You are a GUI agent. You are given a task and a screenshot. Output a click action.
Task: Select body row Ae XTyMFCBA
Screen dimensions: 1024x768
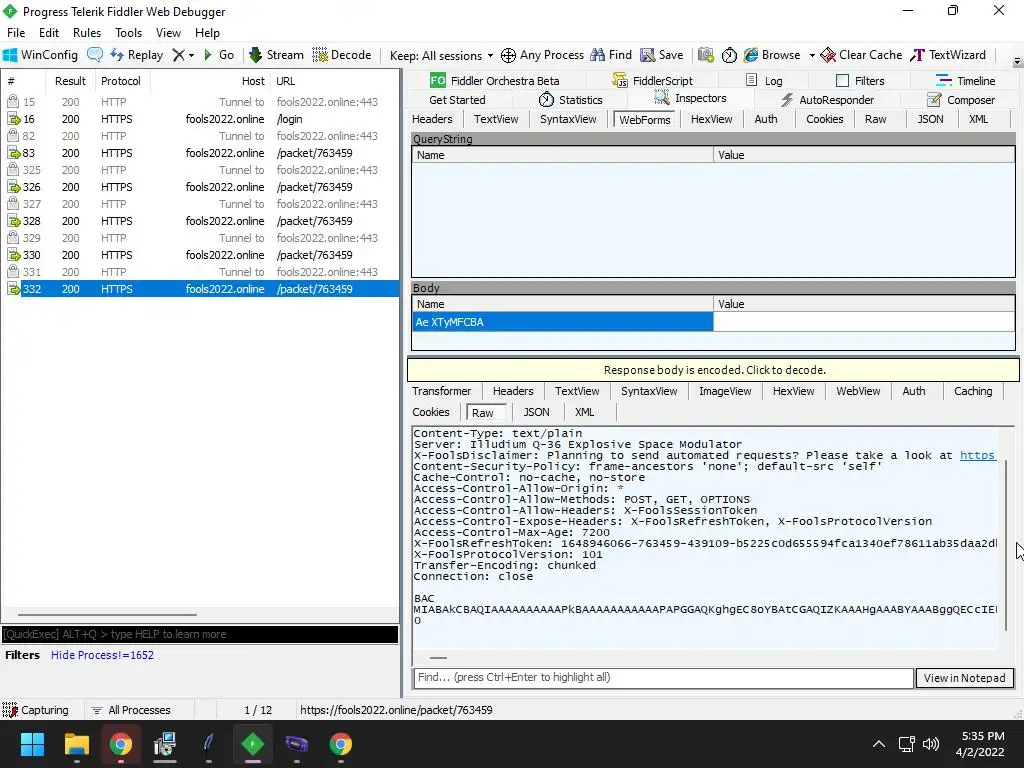pos(562,322)
